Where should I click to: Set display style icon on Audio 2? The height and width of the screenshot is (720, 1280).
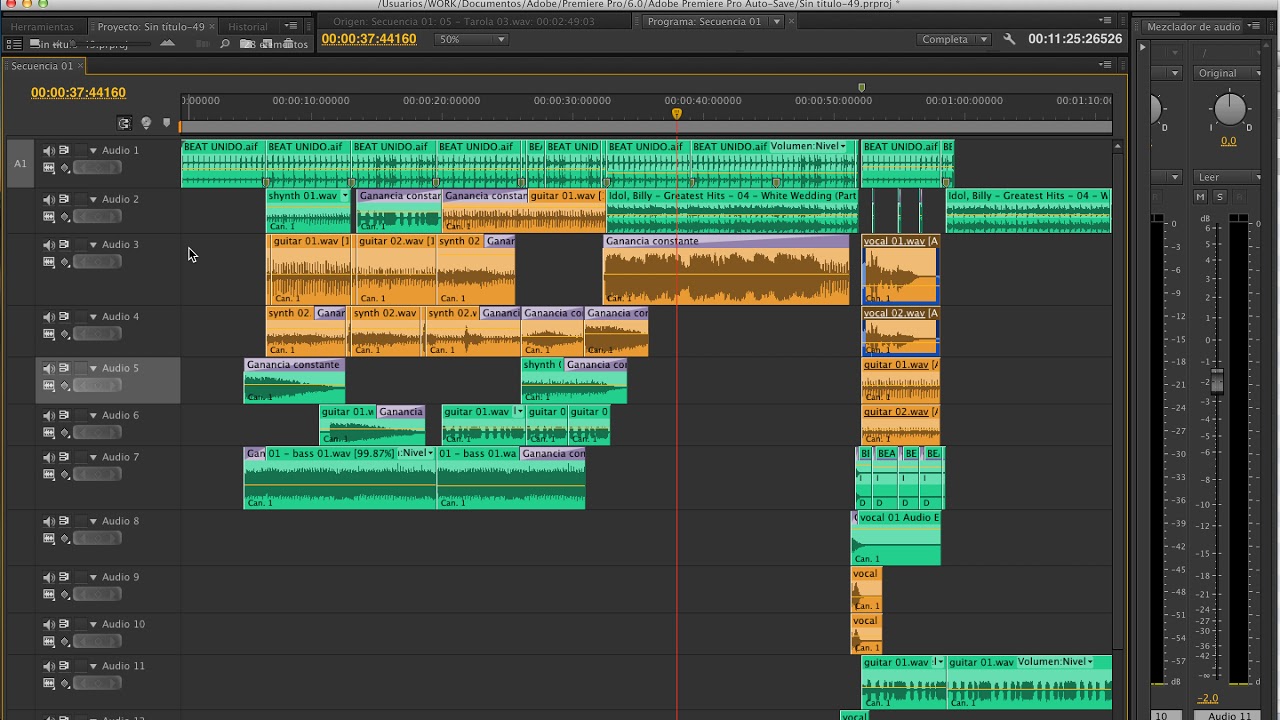48,217
